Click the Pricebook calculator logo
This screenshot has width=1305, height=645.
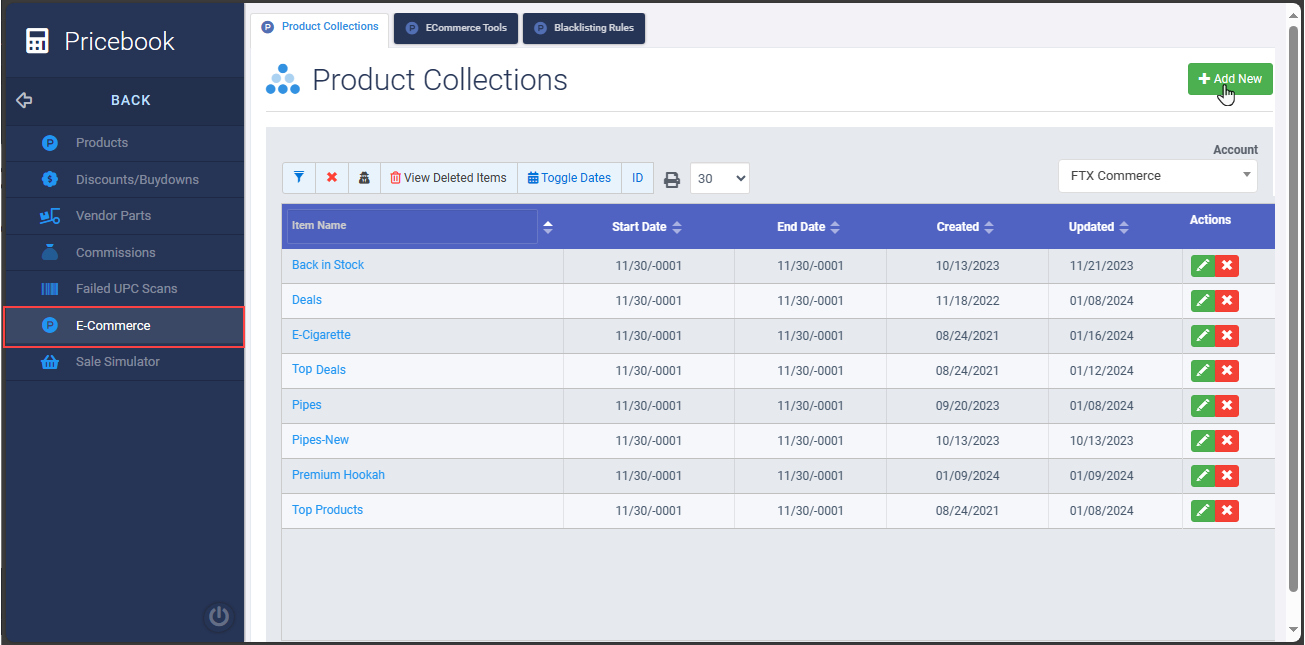click(37, 41)
